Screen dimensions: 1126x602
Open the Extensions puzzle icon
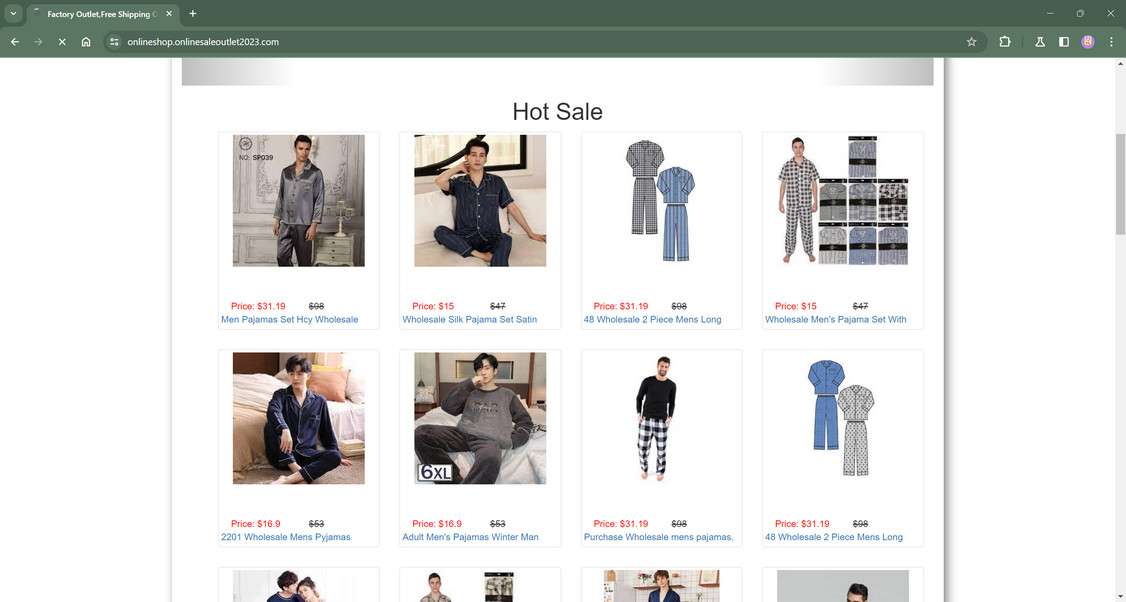coord(1005,42)
